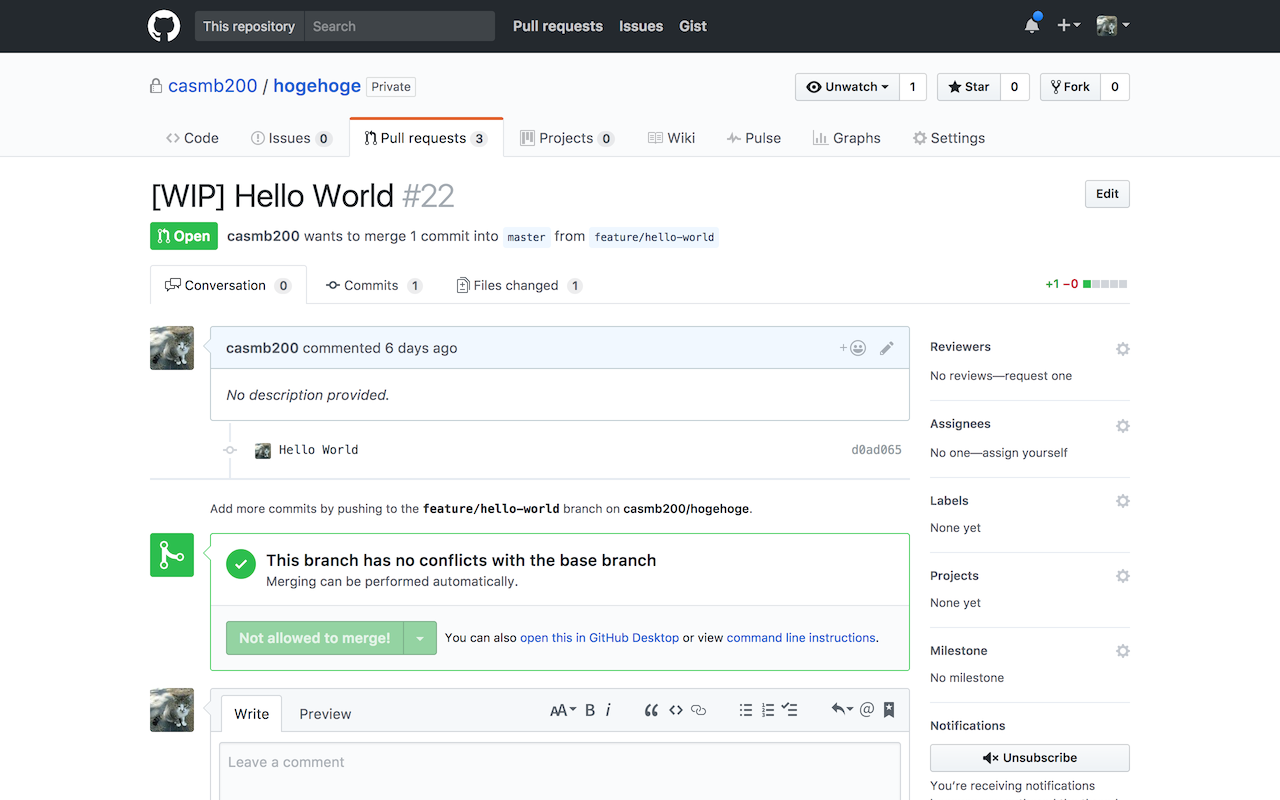This screenshot has width=1280, height=800.
Task: Open the feature/hello-world branch label
Action: pos(654,237)
